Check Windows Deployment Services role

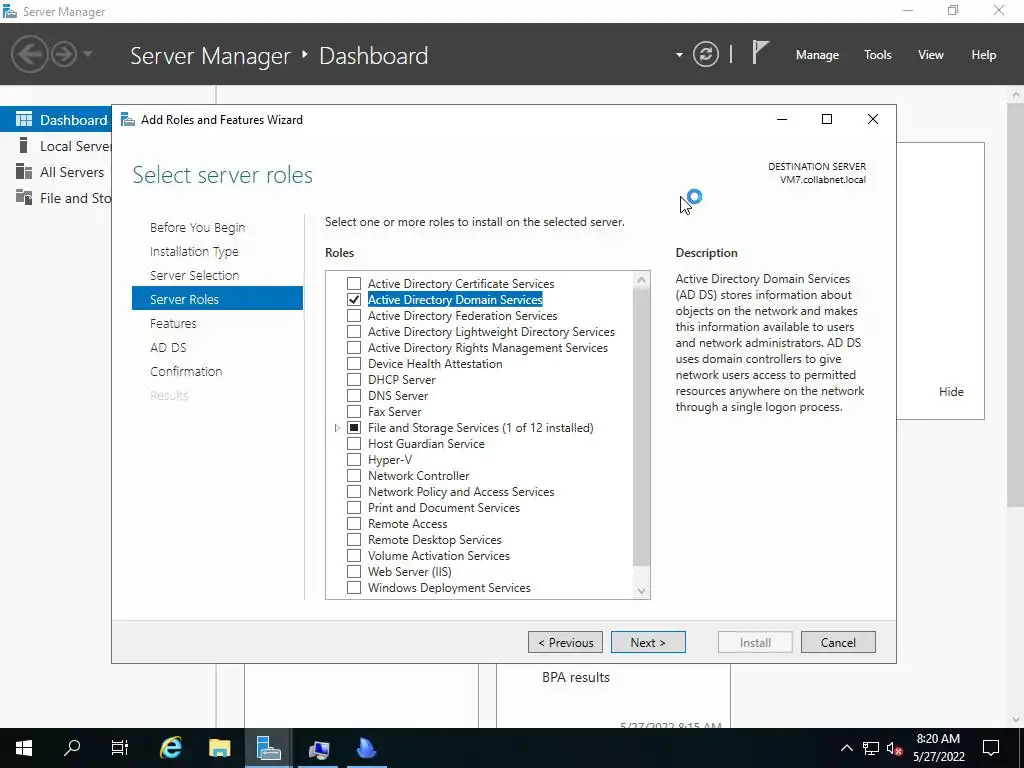(354, 588)
